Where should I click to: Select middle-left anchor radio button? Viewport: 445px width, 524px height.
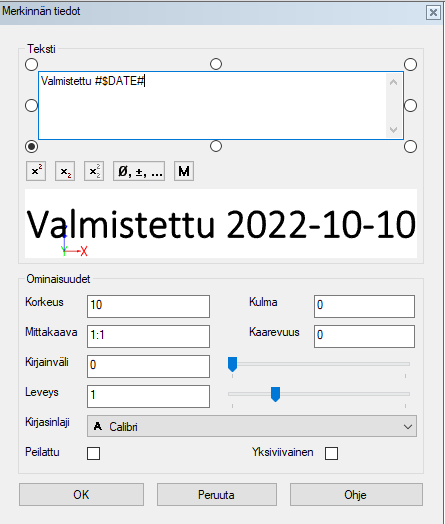tap(31, 106)
